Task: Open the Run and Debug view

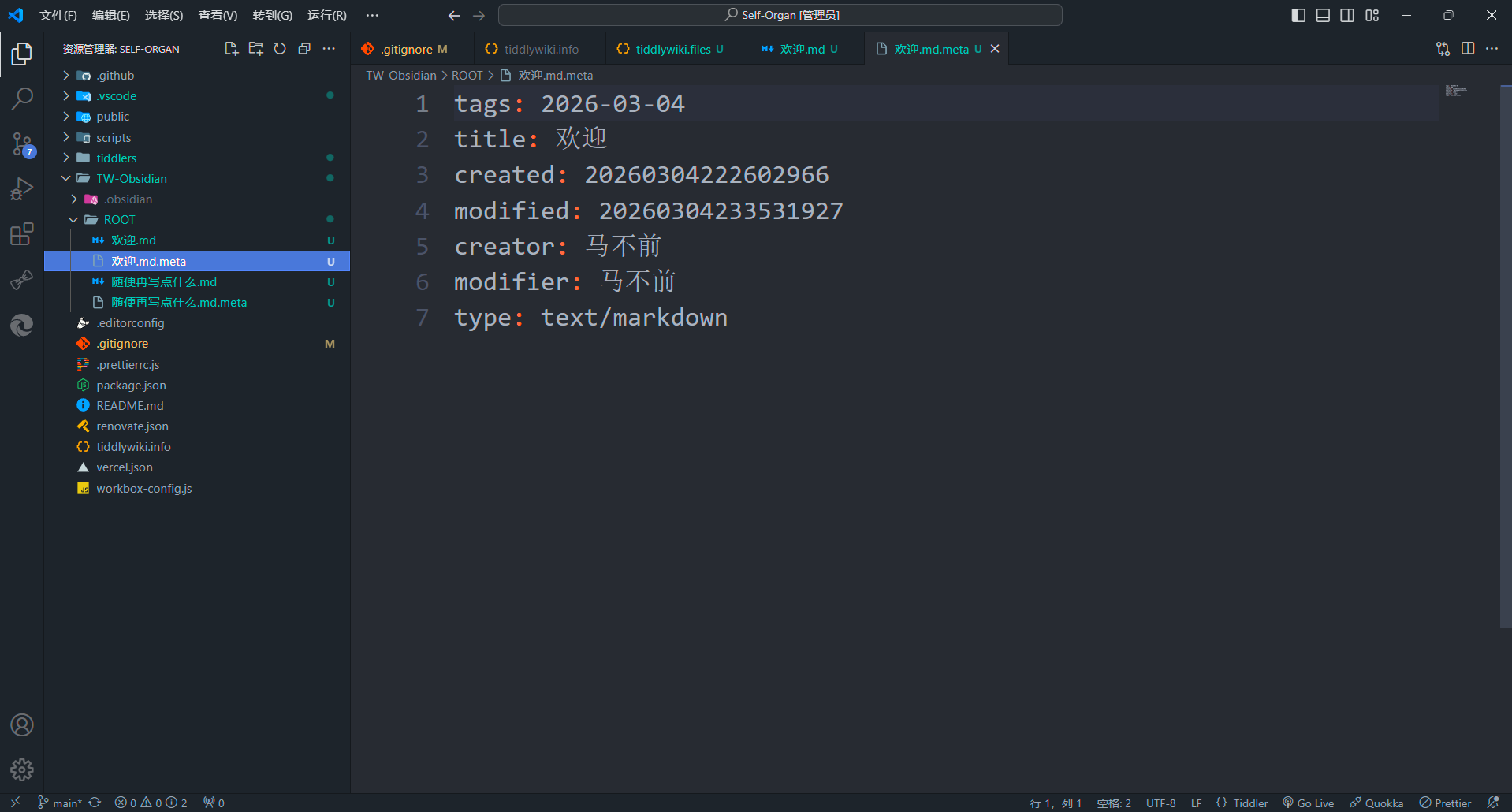Action: [21, 189]
